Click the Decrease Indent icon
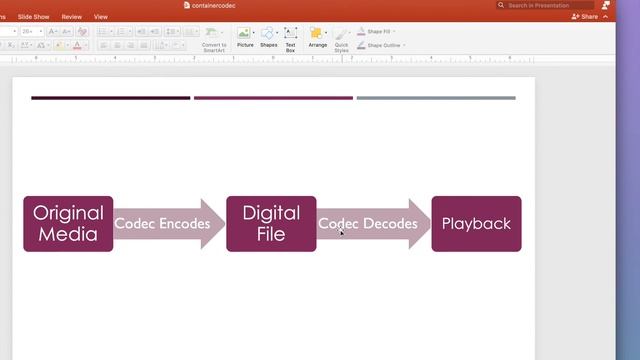 point(141,31)
